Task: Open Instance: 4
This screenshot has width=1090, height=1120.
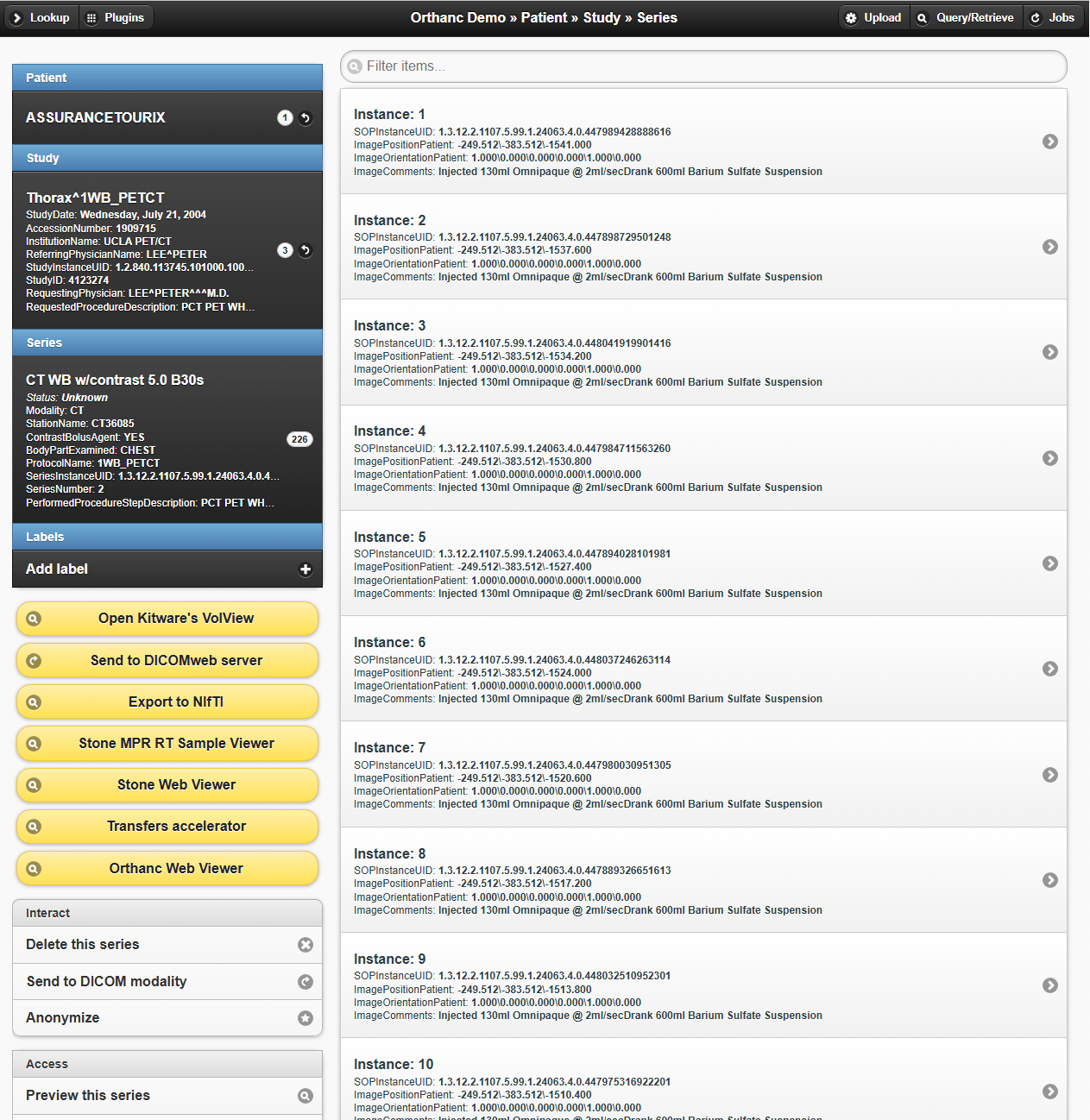Action: click(703, 458)
